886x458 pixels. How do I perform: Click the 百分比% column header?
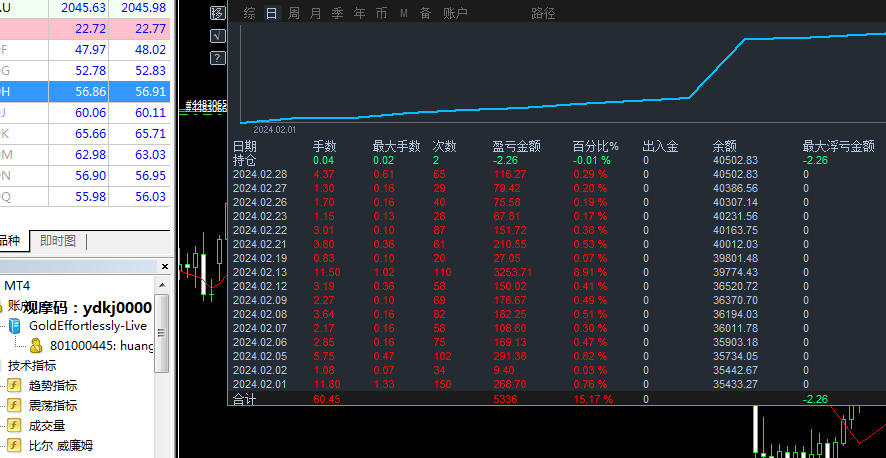point(596,147)
